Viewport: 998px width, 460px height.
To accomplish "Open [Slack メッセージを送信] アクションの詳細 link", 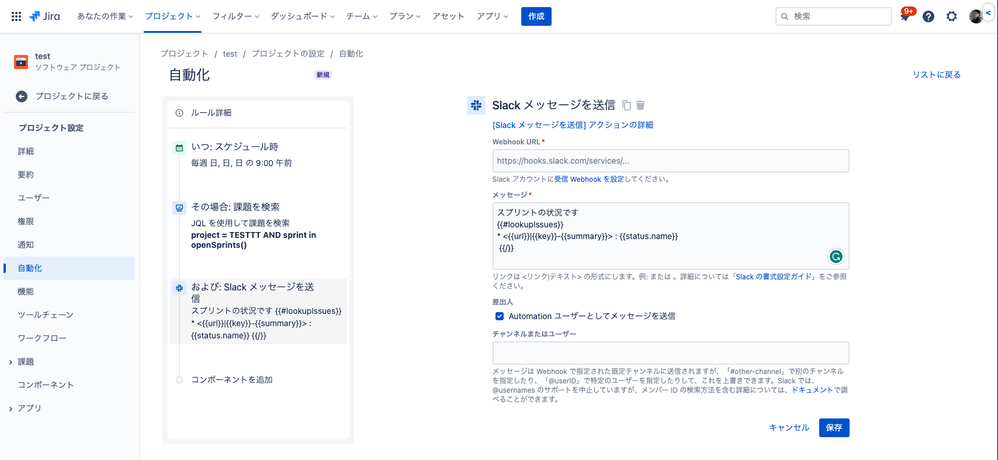I will (573, 125).
